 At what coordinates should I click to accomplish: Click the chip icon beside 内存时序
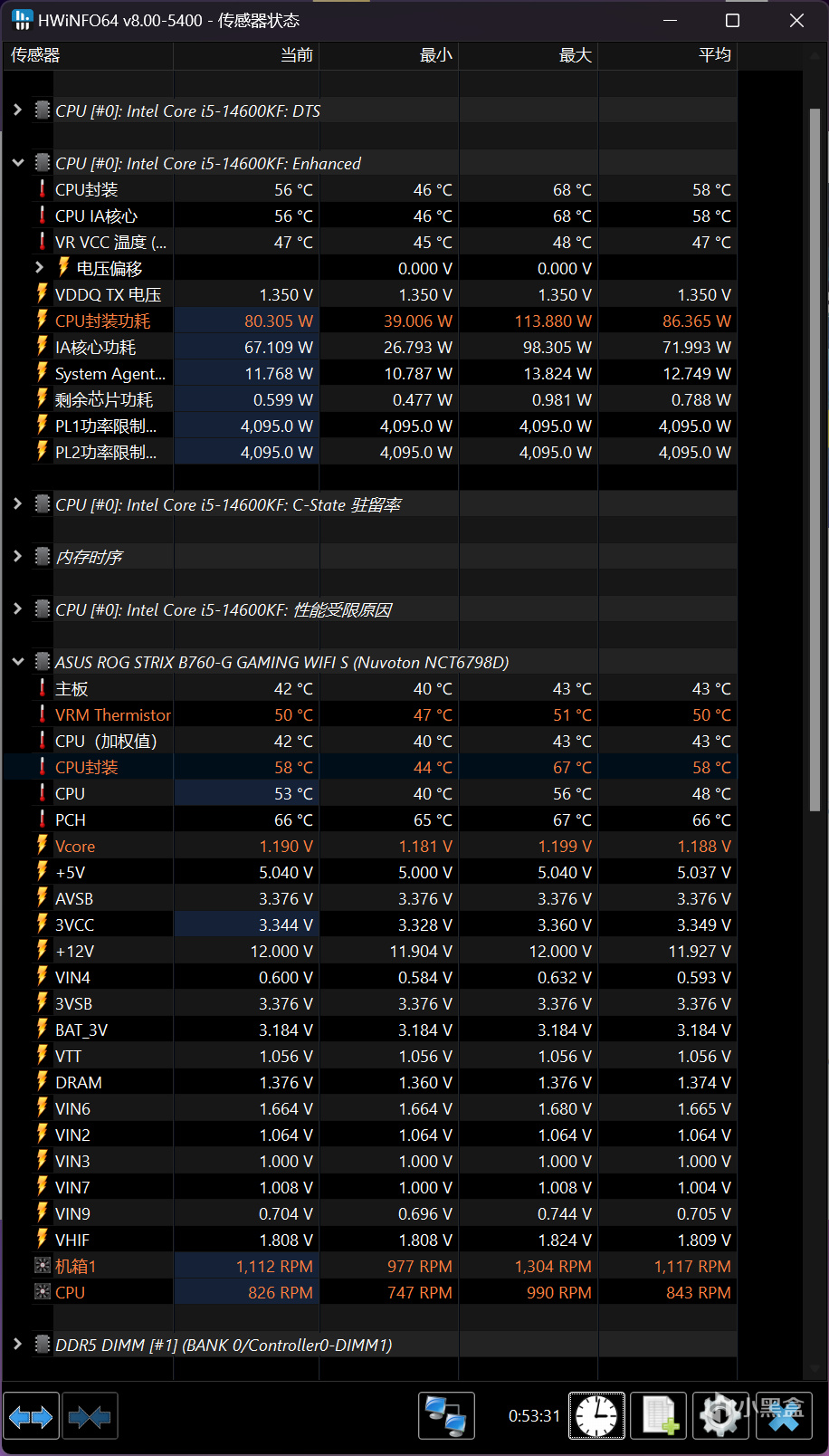(42, 556)
